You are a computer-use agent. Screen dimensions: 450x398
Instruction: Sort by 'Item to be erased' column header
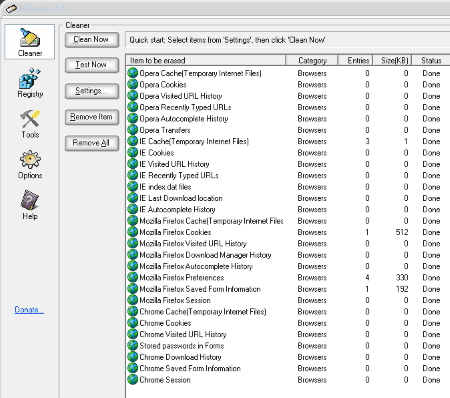(206, 60)
